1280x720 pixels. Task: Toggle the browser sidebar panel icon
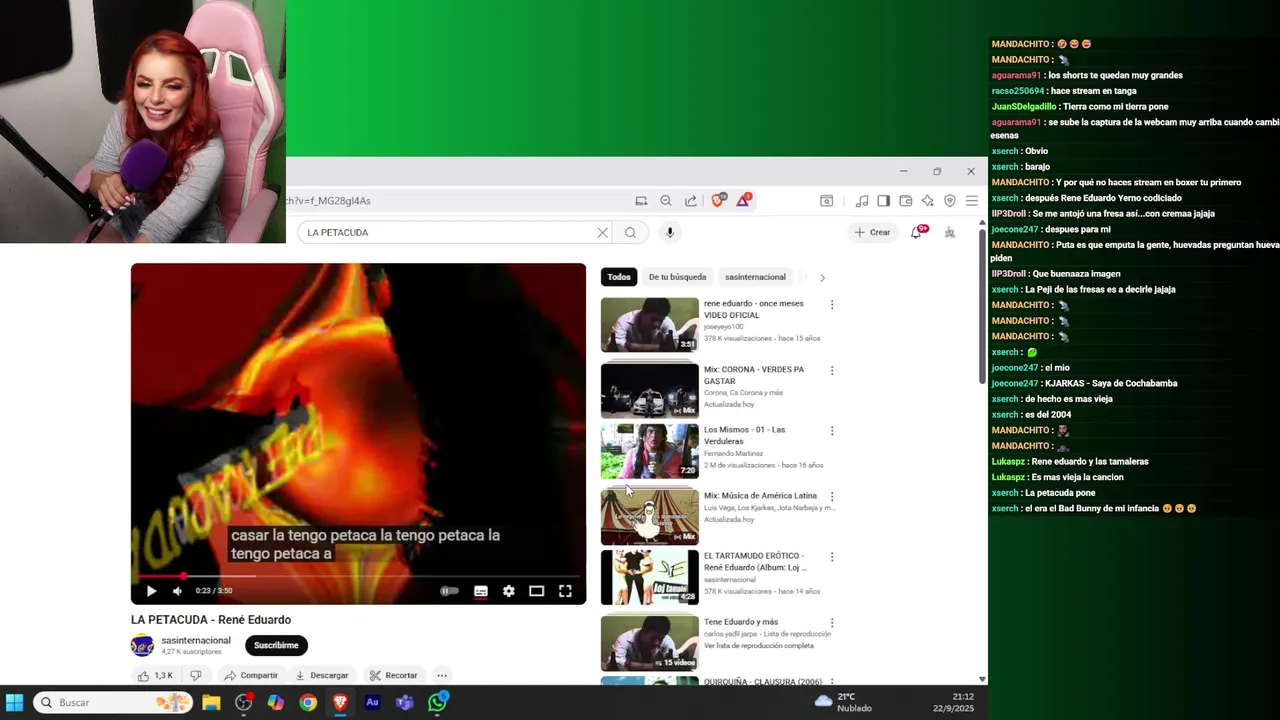coord(884,201)
